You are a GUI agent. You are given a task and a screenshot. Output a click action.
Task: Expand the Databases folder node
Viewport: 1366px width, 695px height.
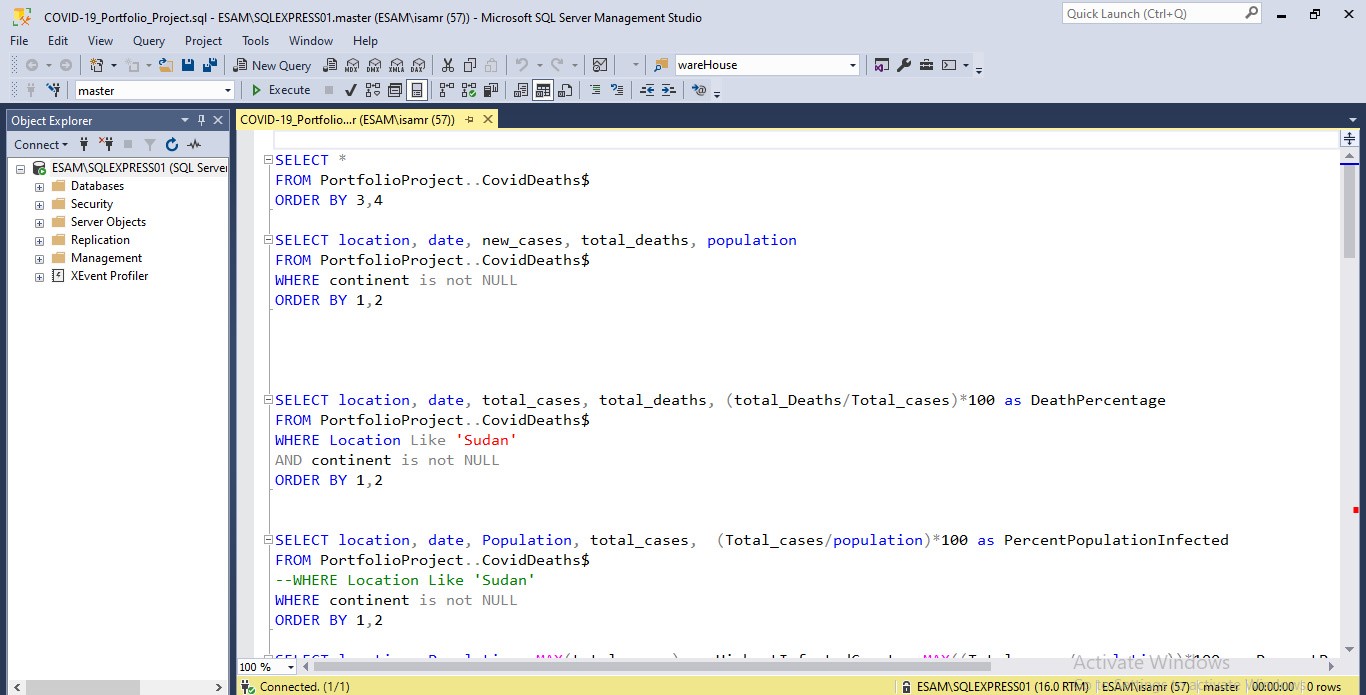pyautogui.click(x=40, y=187)
